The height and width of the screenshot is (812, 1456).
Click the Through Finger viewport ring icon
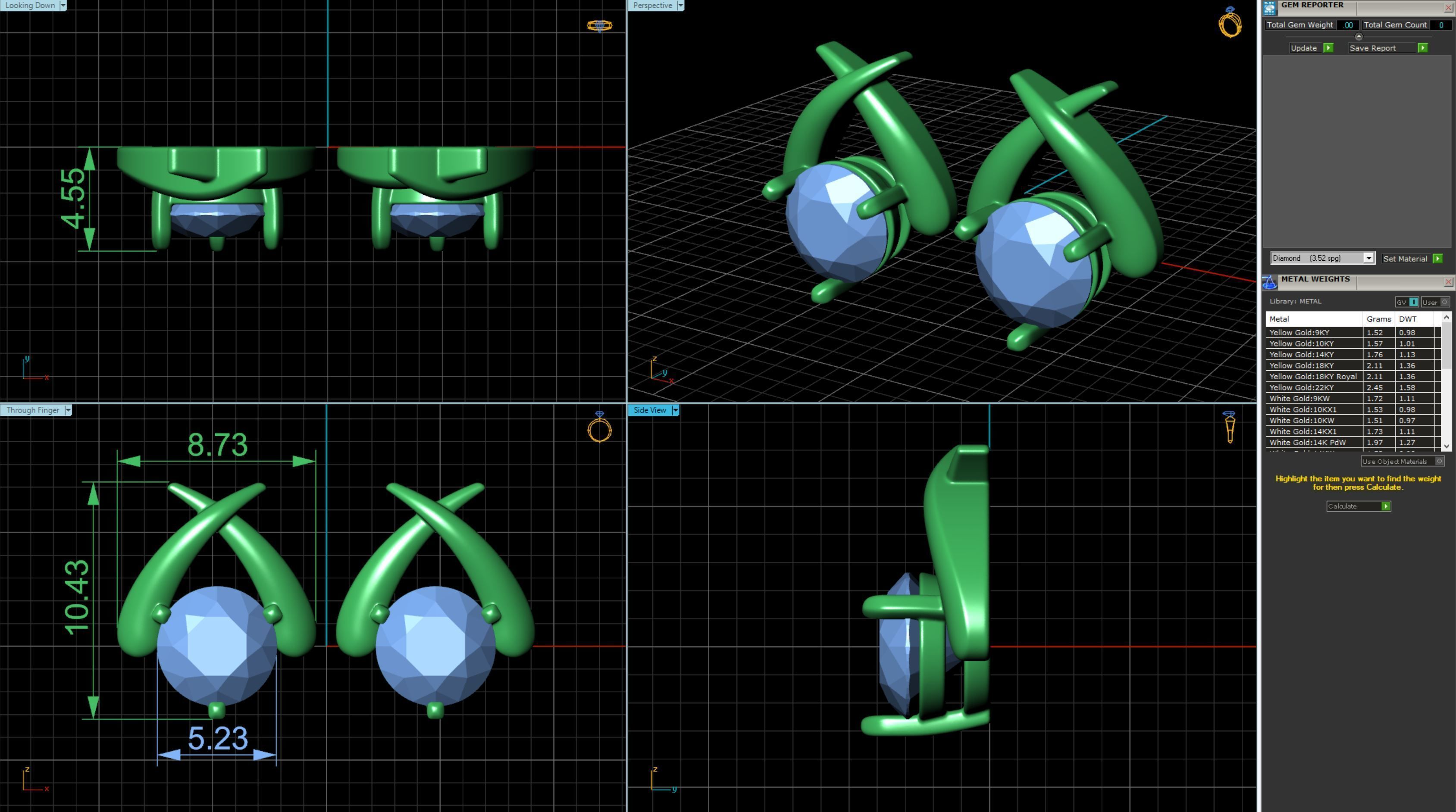coord(599,427)
